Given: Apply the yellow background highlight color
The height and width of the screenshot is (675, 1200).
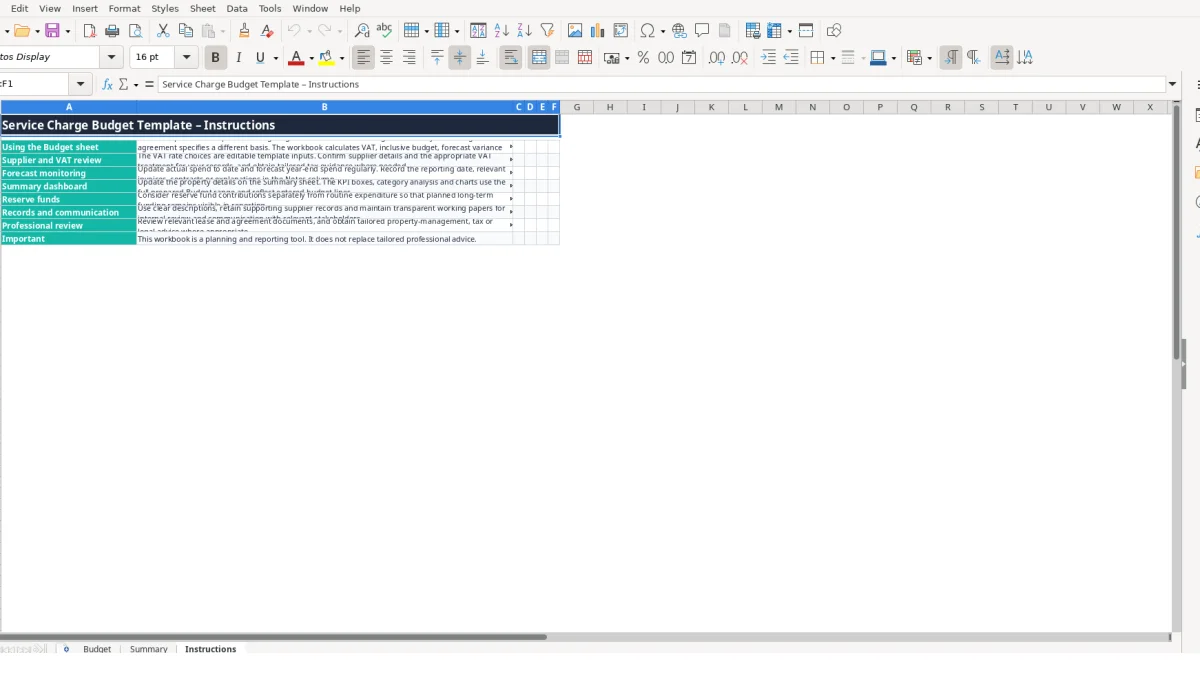Looking at the screenshot, I should click(326, 58).
